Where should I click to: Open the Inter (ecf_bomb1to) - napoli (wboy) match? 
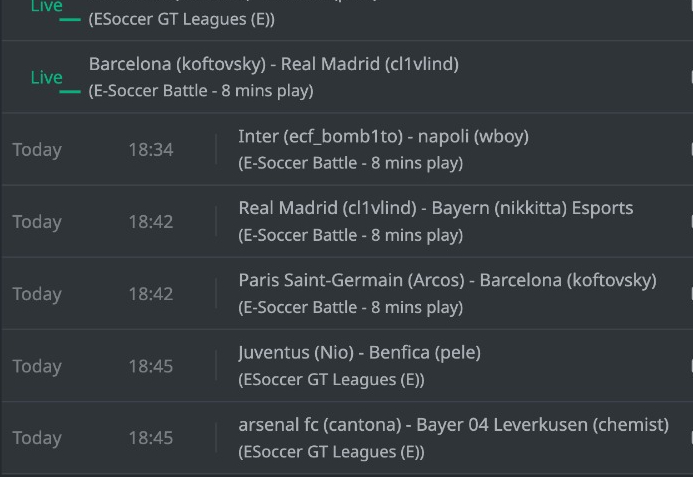click(x=383, y=136)
